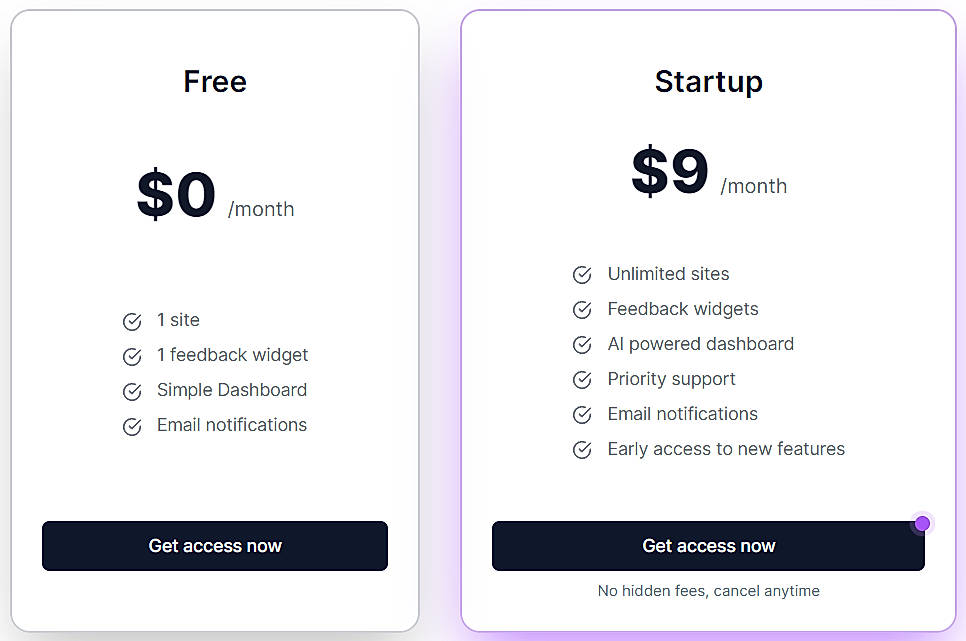Click 'Get access now' on the Free plan
966x641 pixels.
pyautogui.click(x=214, y=546)
